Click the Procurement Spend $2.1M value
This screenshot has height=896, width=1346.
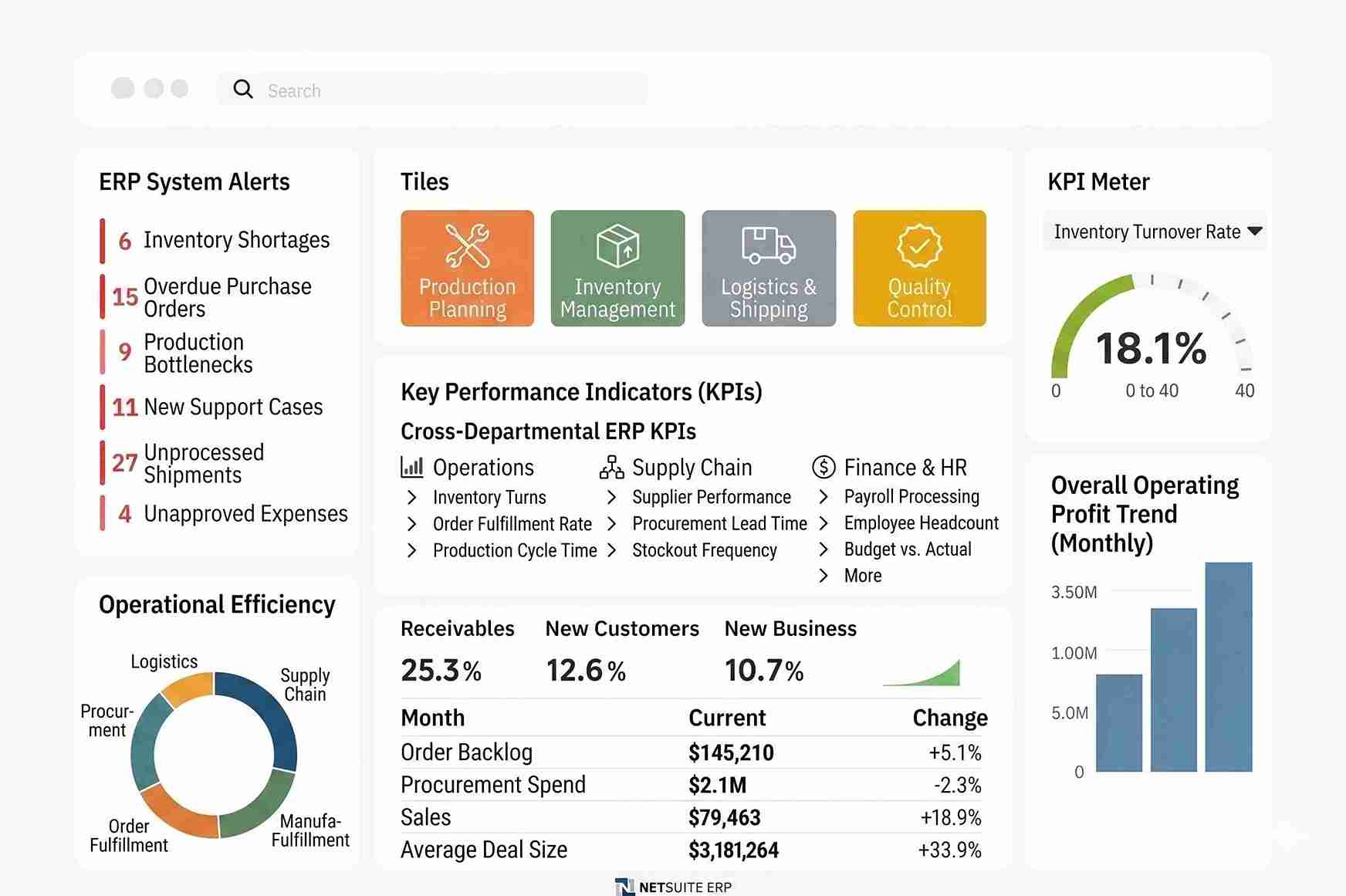pos(717,786)
